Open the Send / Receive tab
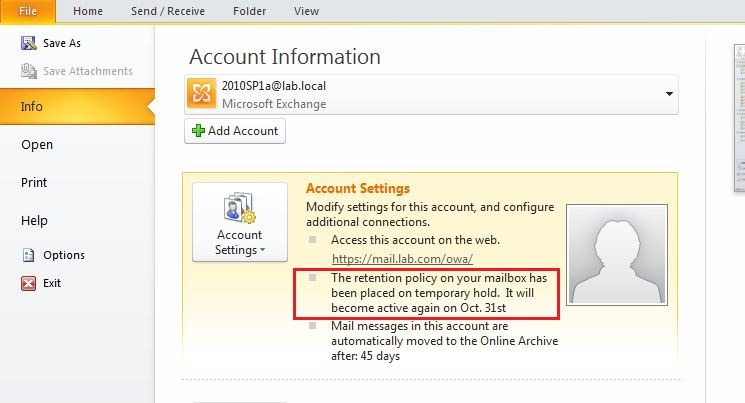745x403 pixels. [168, 11]
